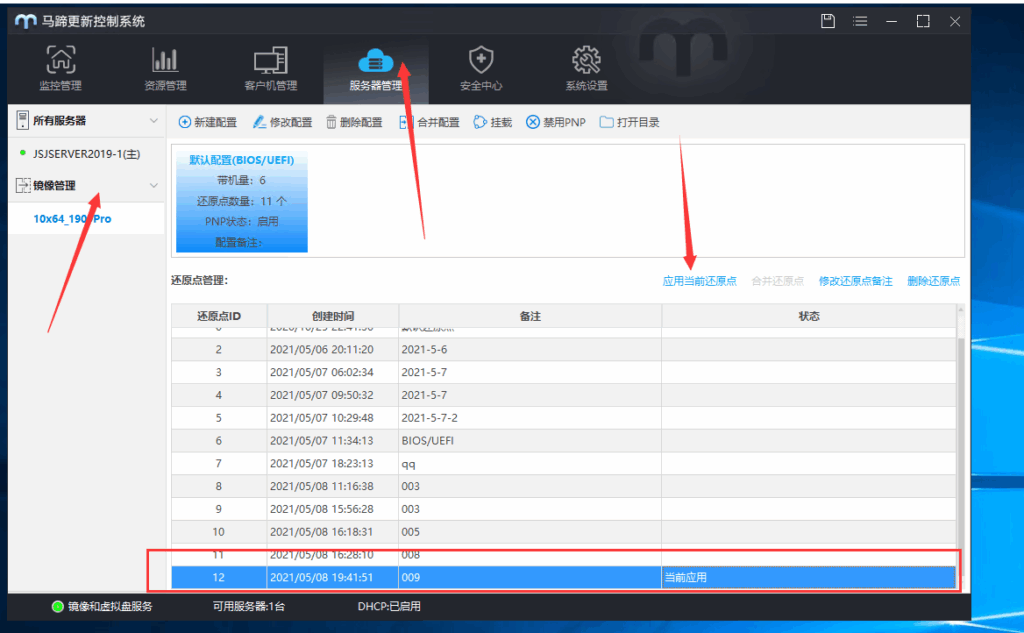Click the 挂载 mount button
Image resolution: width=1024 pixels, height=633 pixels.
[492, 122]
